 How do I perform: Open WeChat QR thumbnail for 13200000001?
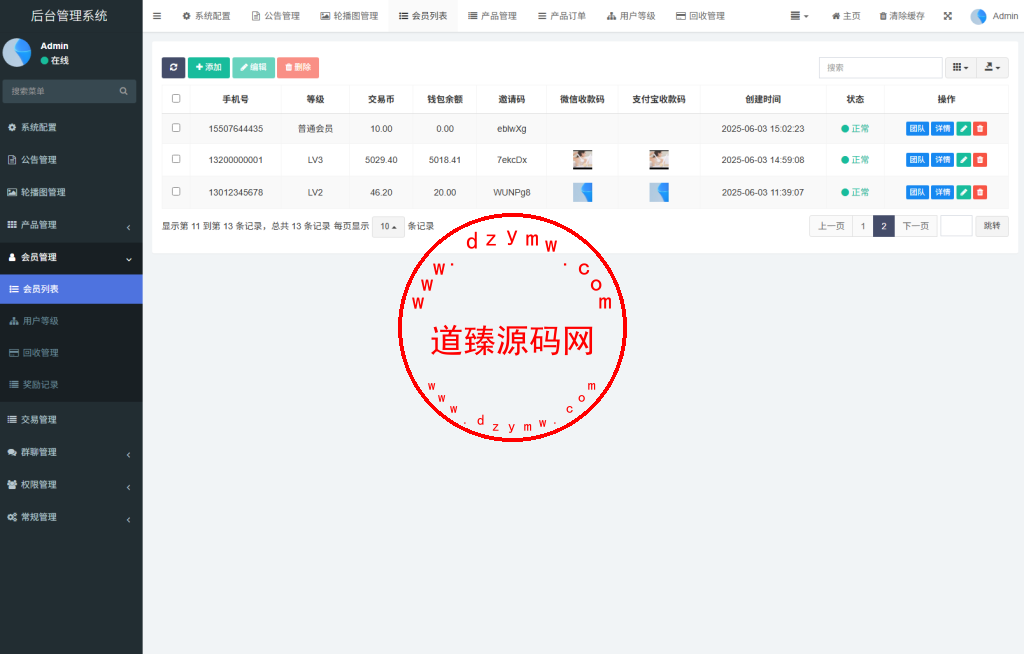pyautogui.click(x=582, y=159)
